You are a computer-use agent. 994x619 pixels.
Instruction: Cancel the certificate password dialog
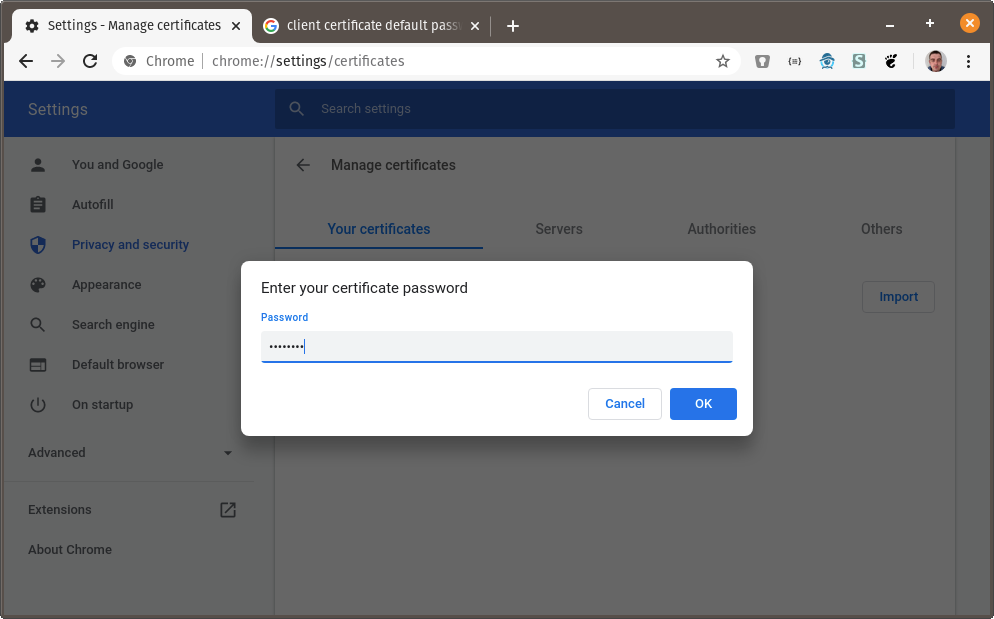click(x=624, y=403)
